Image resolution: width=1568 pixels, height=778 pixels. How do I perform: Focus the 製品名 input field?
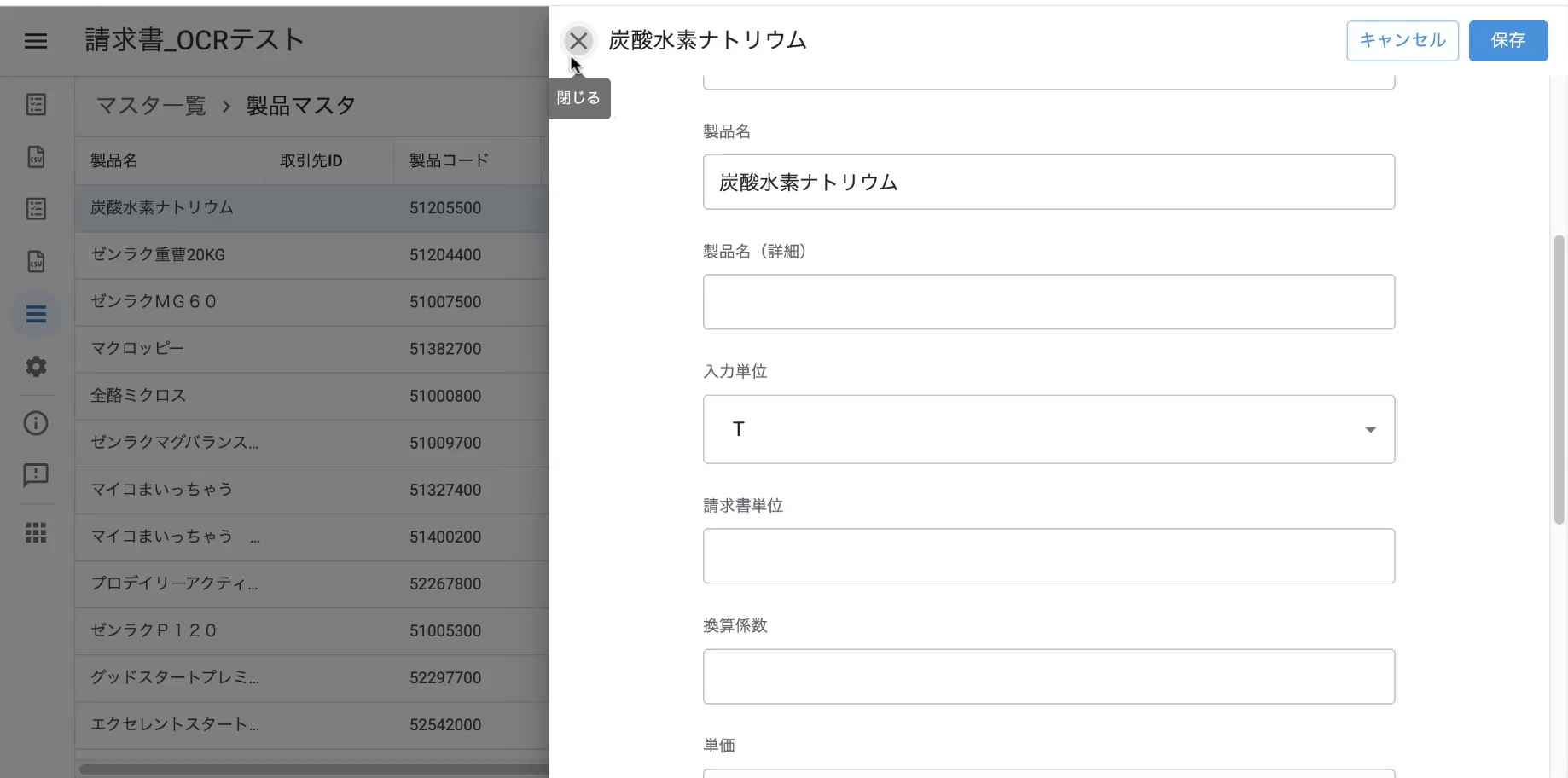tap(1048, 182)
